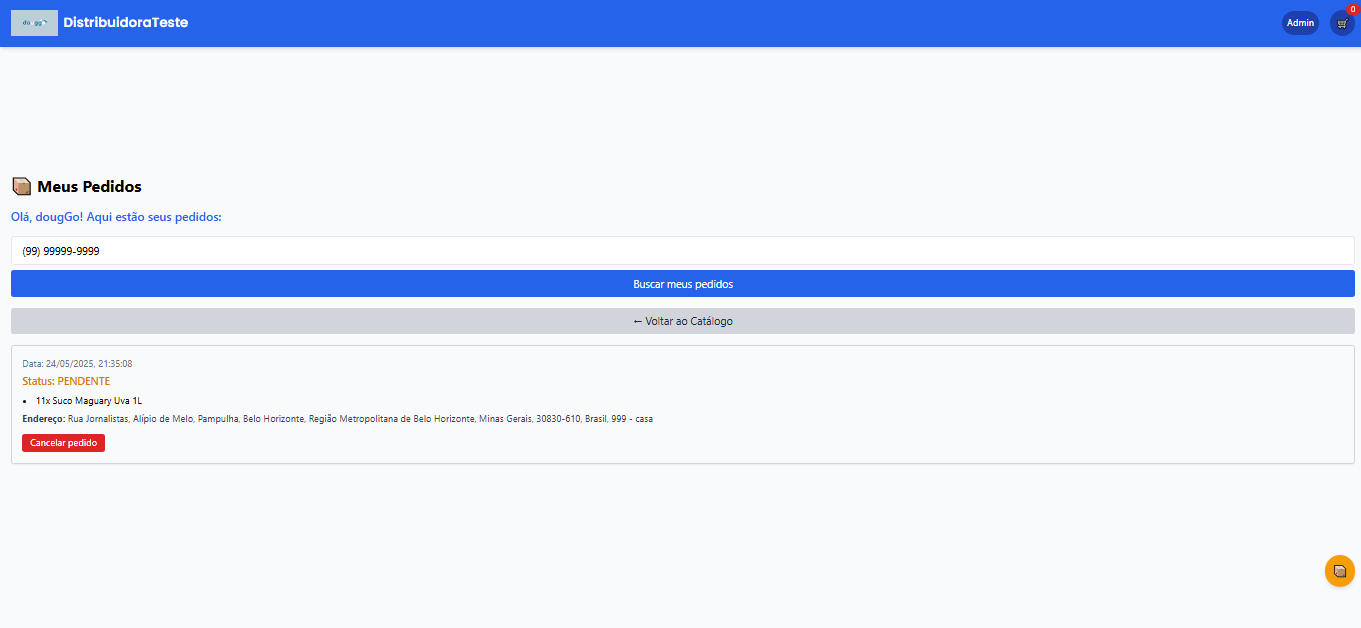
Task: Click the Status: PENDENTE label
Action: pyautogui.click(x=66, y=381)
